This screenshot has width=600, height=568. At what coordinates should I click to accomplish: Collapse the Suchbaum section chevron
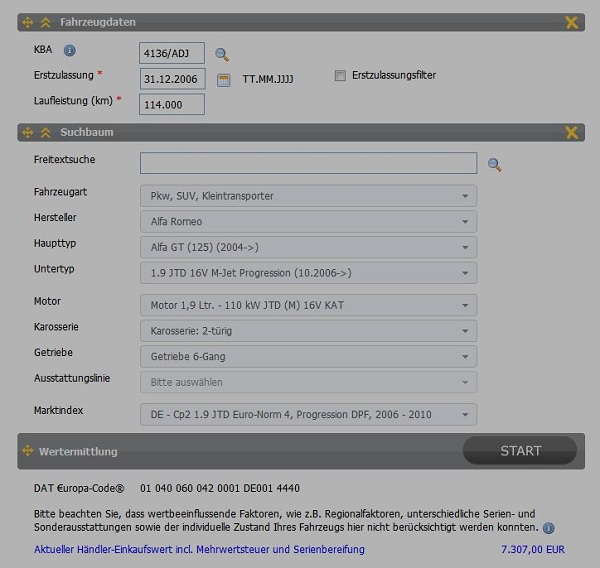[45, 132]
